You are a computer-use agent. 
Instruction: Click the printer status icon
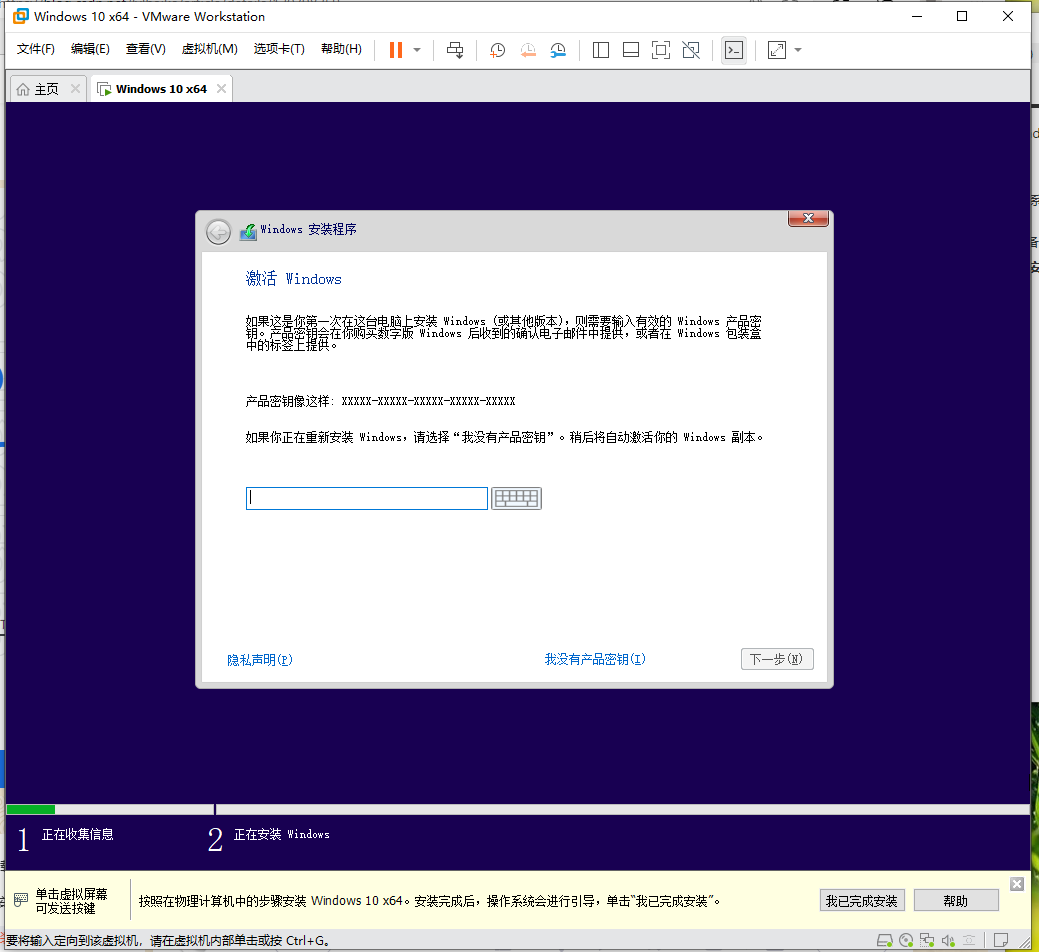pyautogui.click(x=969, y=940)
